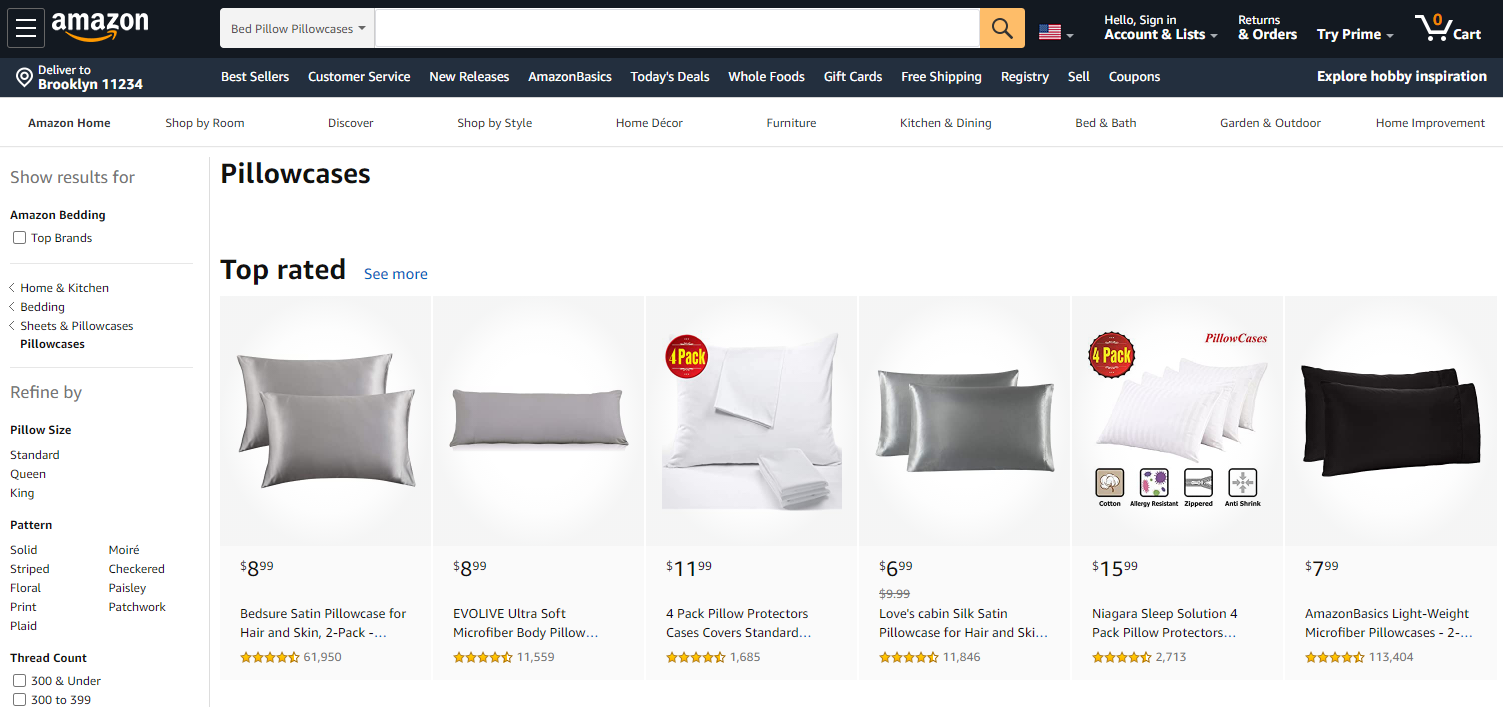Check the Top Brands checkbox

[19, 238]
